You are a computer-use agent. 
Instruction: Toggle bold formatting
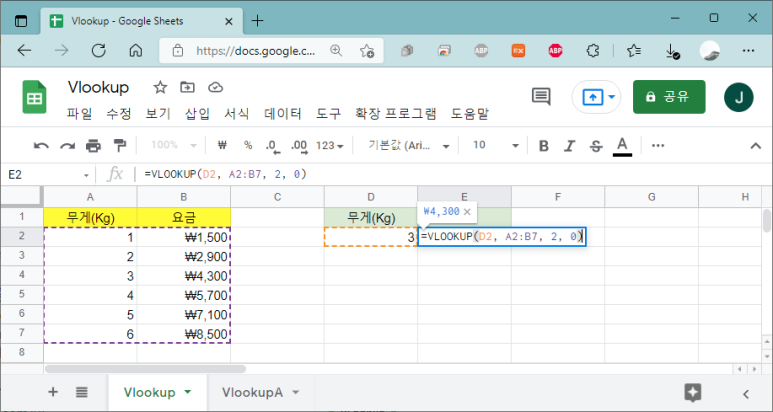(544, 145)
